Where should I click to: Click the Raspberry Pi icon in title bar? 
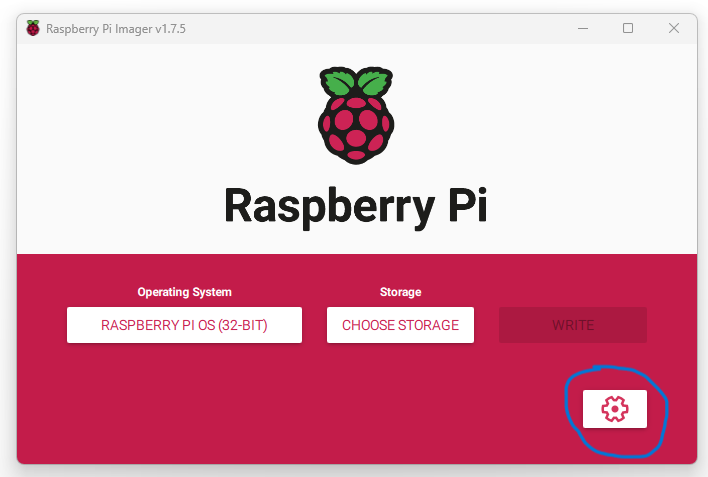33,28
